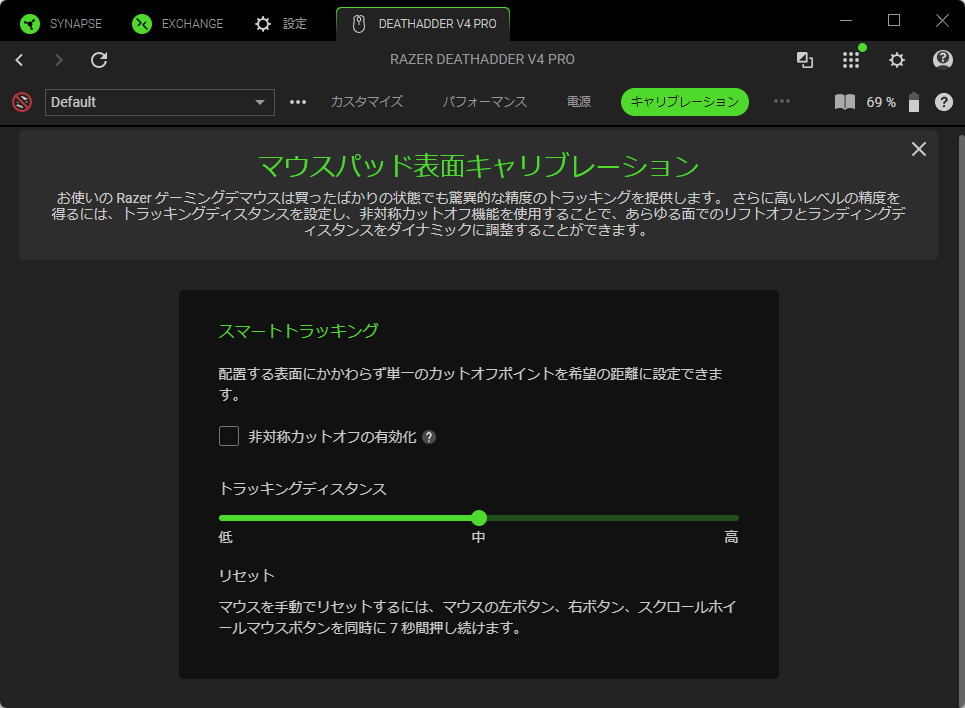Click the battery level icon
The width and height of the screenshot is (965, 708).
click(x=914, y=102)
